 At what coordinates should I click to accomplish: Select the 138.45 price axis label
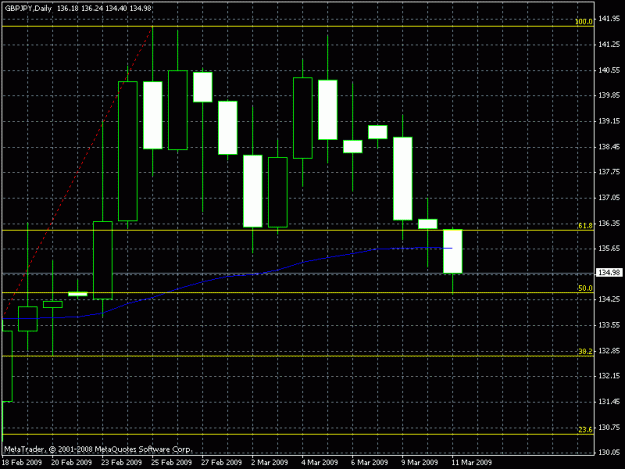(609, 147)
